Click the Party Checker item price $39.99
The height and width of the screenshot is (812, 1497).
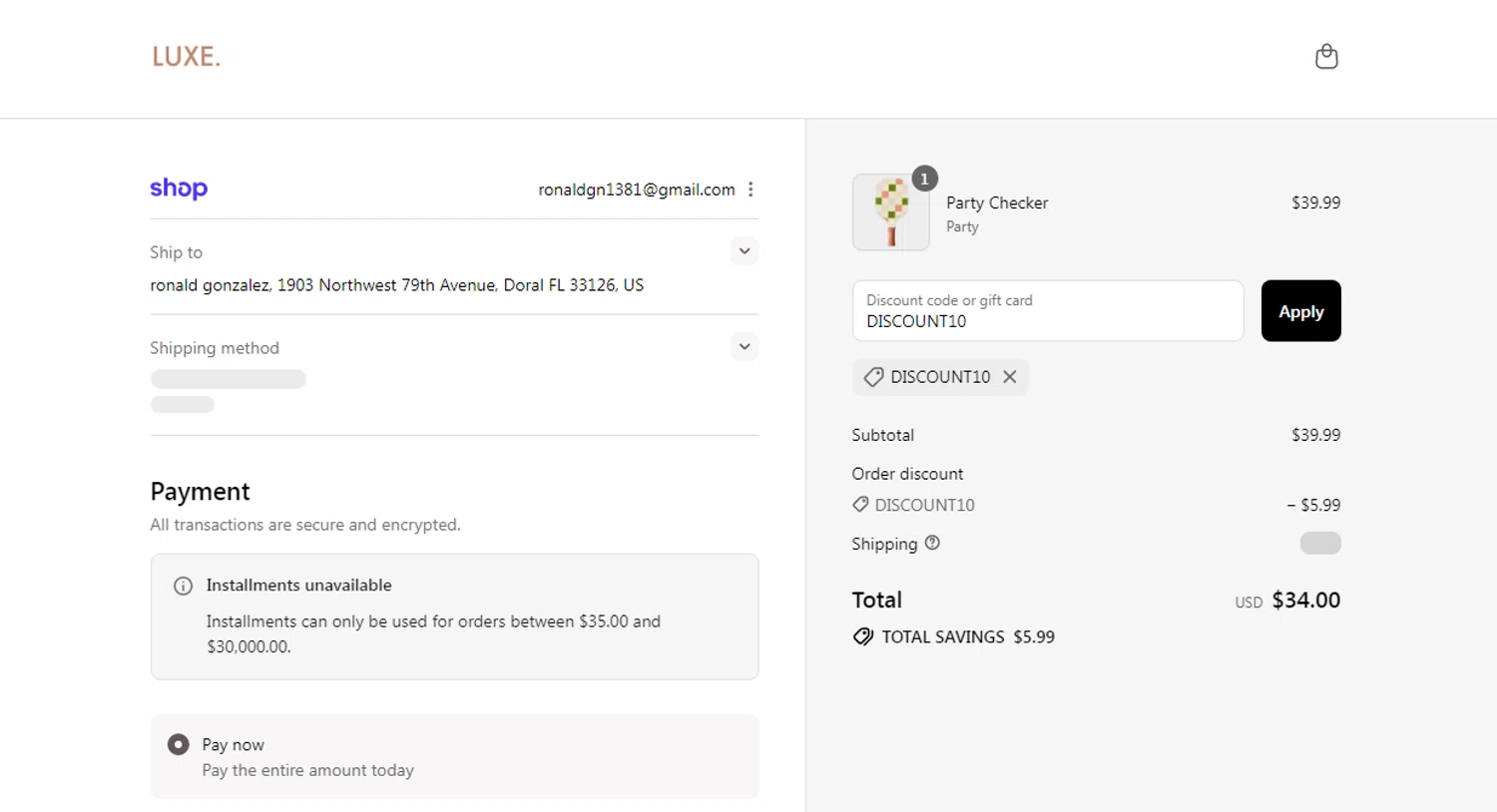pos(1316,203)
